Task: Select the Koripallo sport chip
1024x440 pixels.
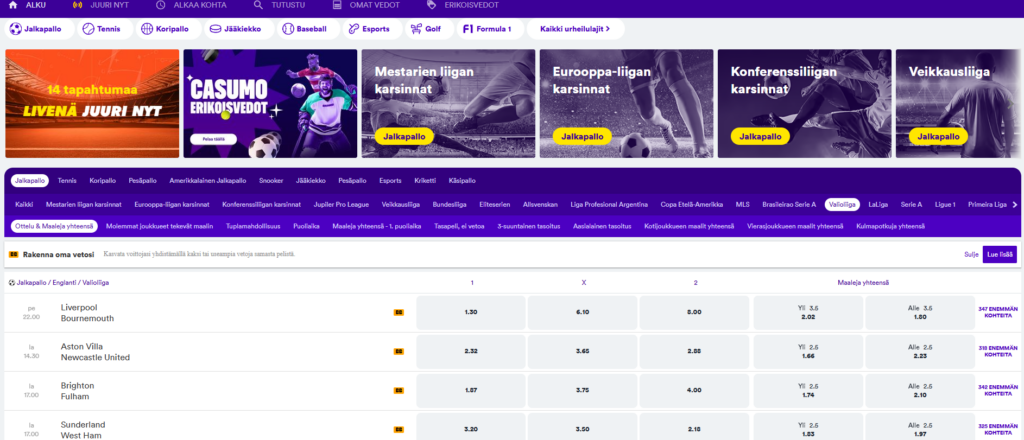Action: [x=167, y=29]
